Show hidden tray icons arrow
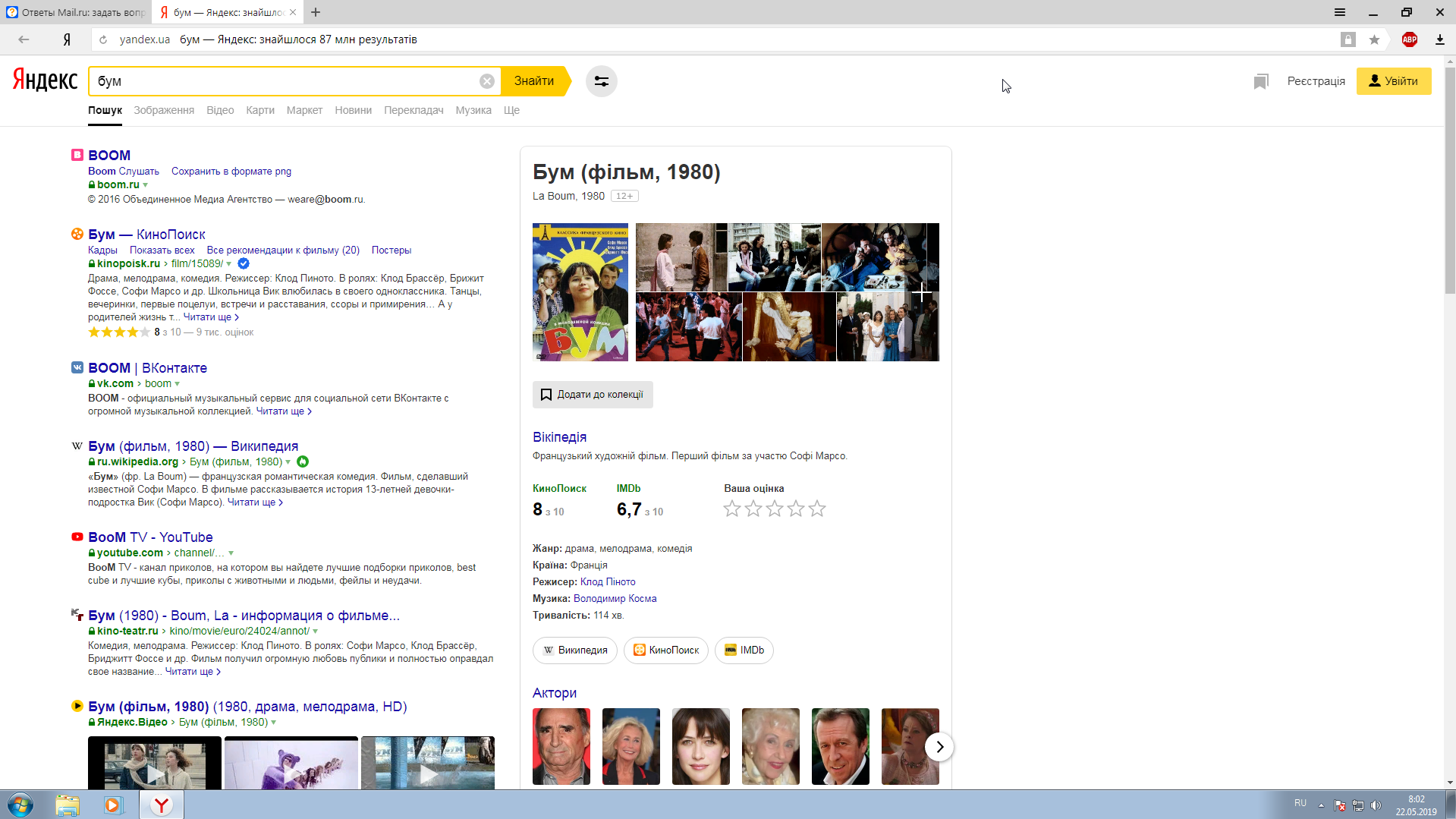Image resolution: width=1456 pixels, height=819 pixels. pyautogui.click(x=1321, y=805)
